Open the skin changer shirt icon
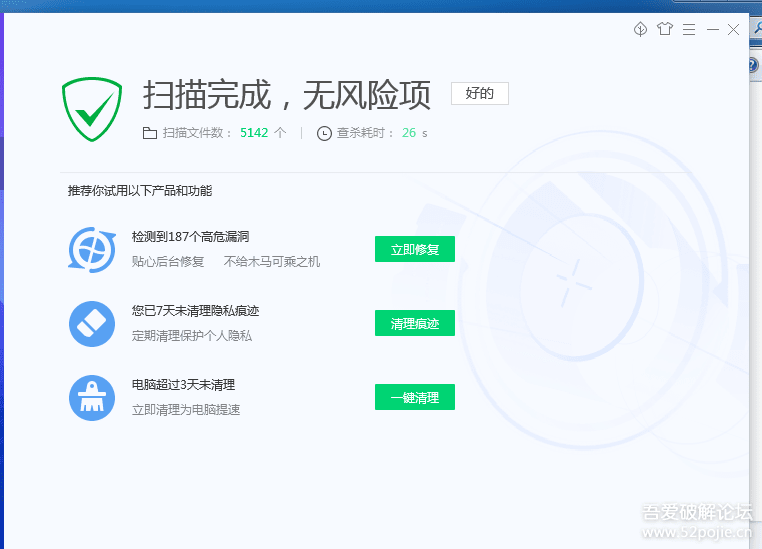The image size is (762, 549). (x=665, y=30)
